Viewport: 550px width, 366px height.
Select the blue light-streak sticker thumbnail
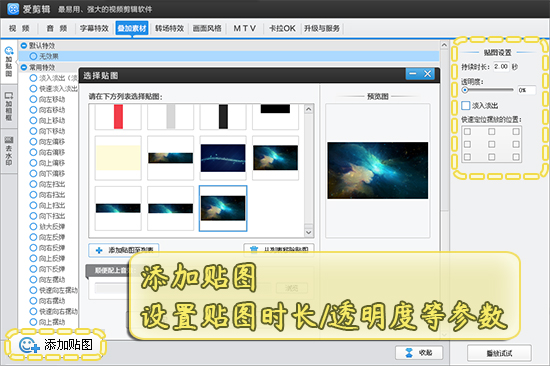click(x=223, y=158)
